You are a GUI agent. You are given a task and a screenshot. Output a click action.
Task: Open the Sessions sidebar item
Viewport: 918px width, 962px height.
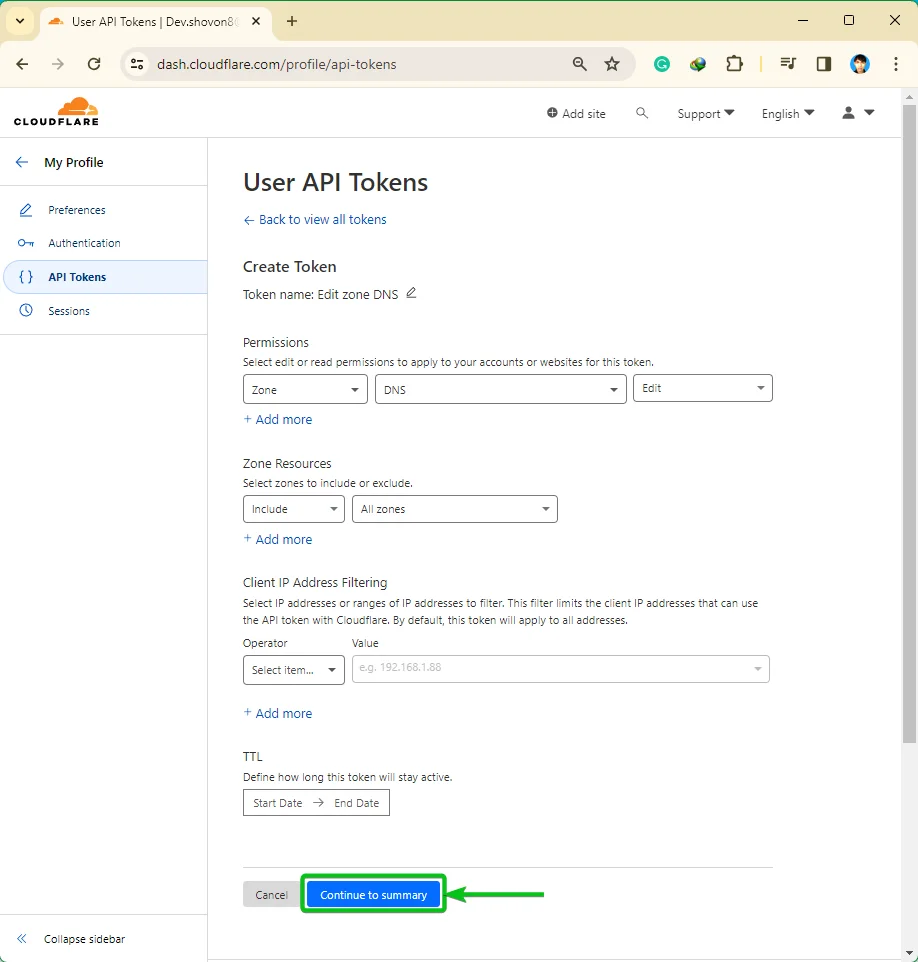click(x=68, y=311)
